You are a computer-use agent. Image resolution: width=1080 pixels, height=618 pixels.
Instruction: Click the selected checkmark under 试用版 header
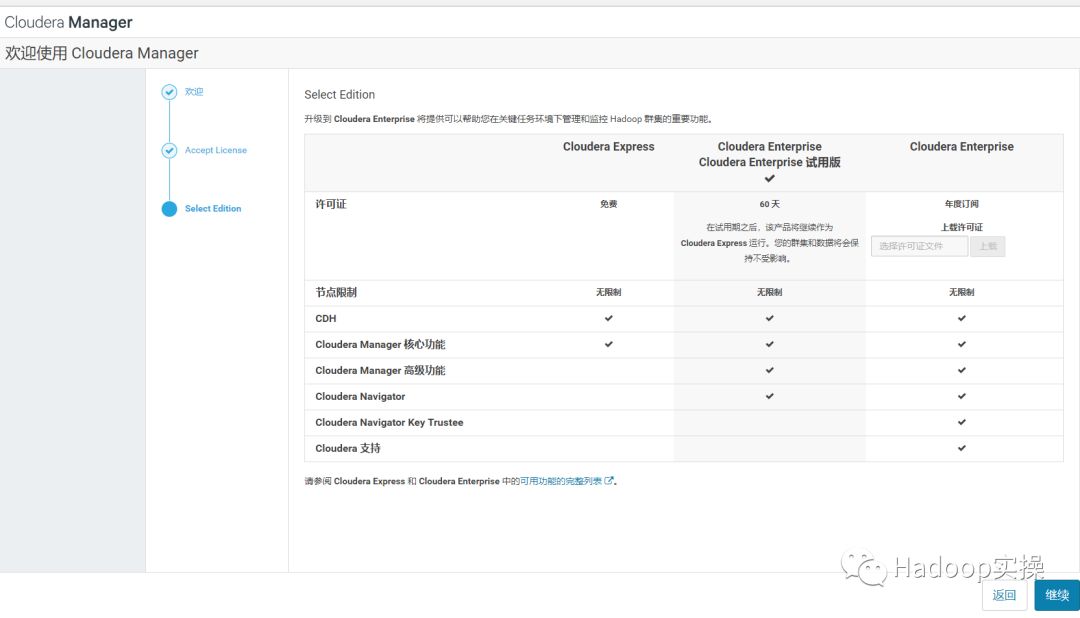click(769, 178)
